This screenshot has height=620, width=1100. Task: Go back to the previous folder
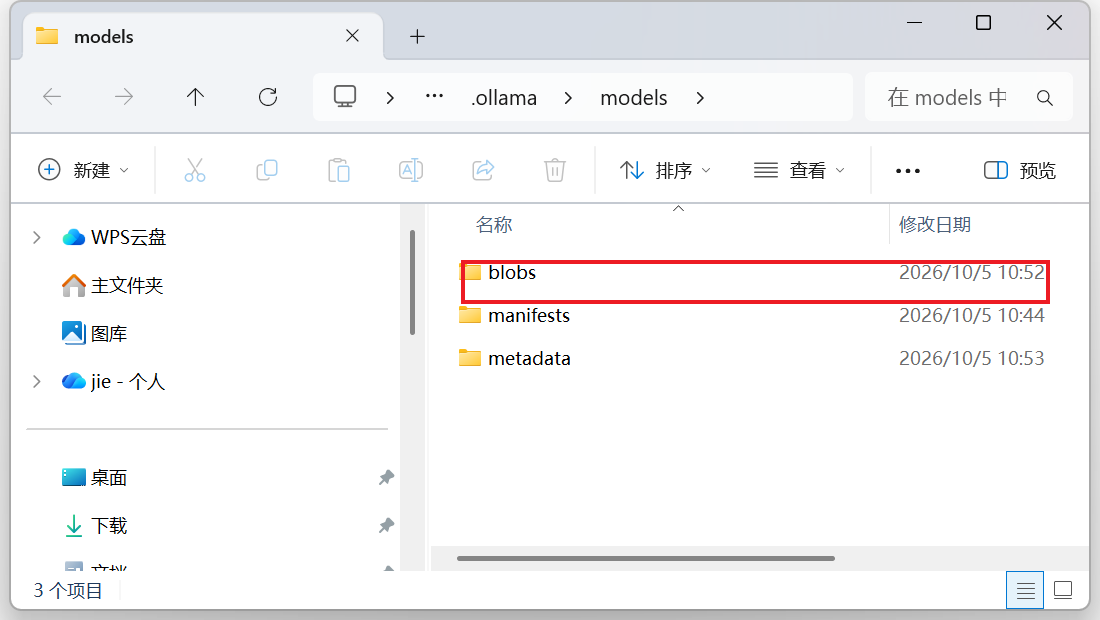click(53, 97)
